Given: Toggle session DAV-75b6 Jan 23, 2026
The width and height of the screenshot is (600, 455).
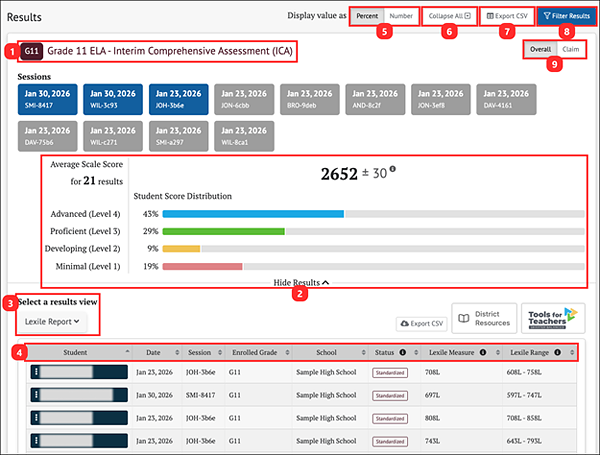Looking at the screenshot, I should (47, 136).
